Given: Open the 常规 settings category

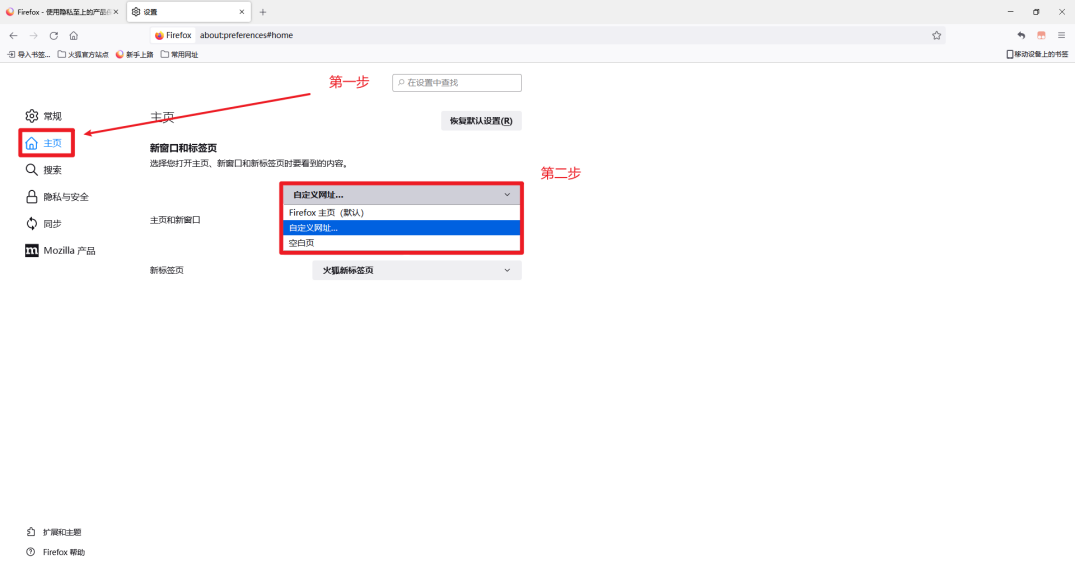Looking at the screenshot, I should [44, 116].
